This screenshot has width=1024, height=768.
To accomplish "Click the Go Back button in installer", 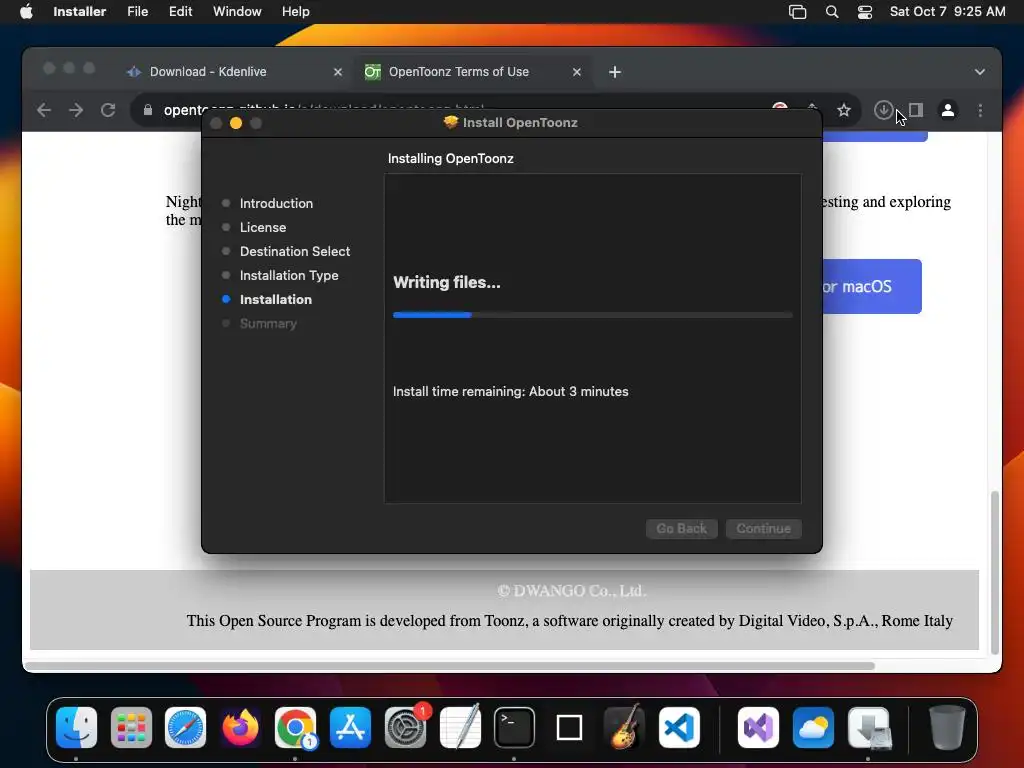I will point(681,528).
